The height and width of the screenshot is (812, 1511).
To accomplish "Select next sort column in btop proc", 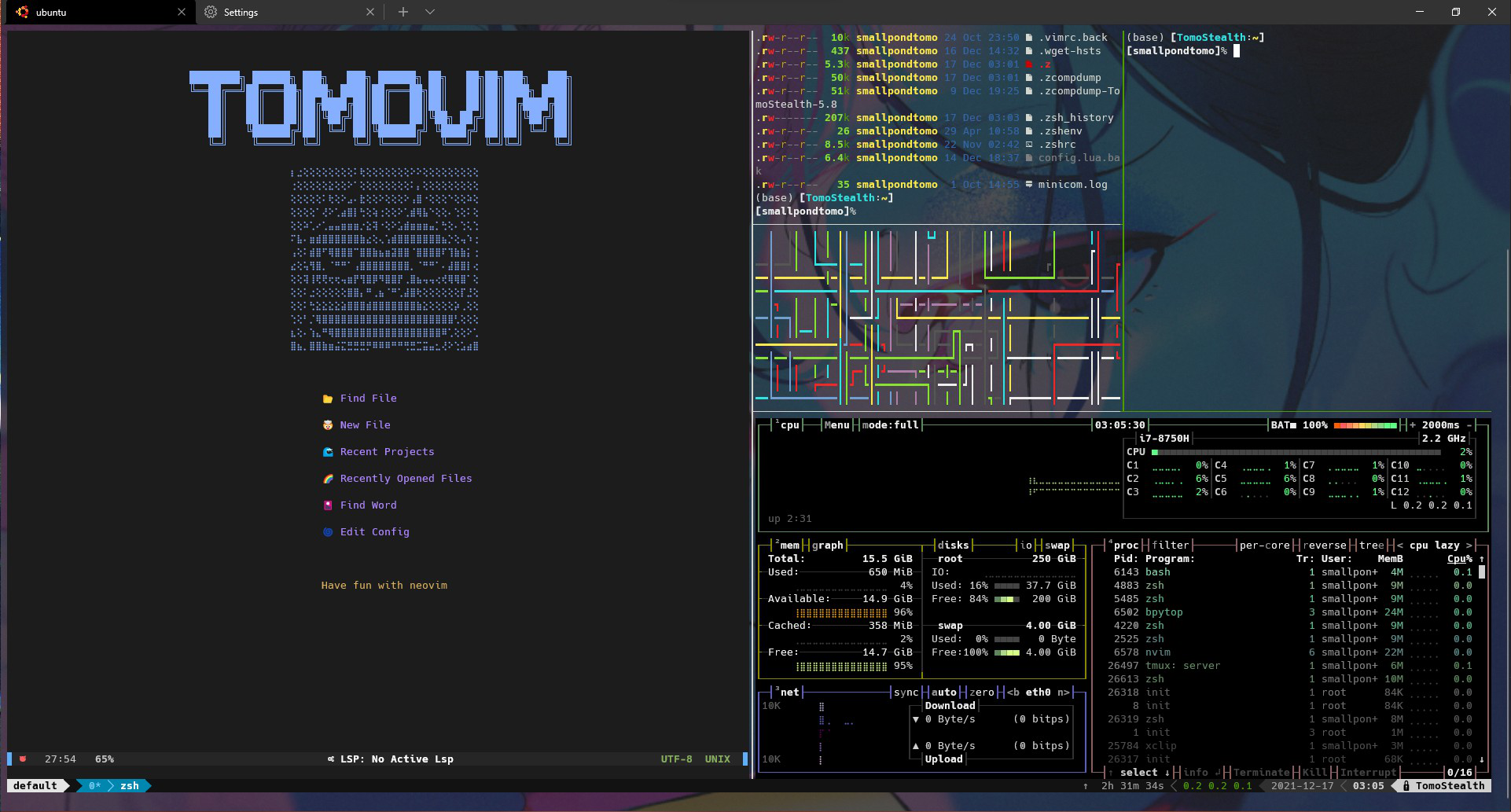I will pyautogui.click(x=1469, y=546).
